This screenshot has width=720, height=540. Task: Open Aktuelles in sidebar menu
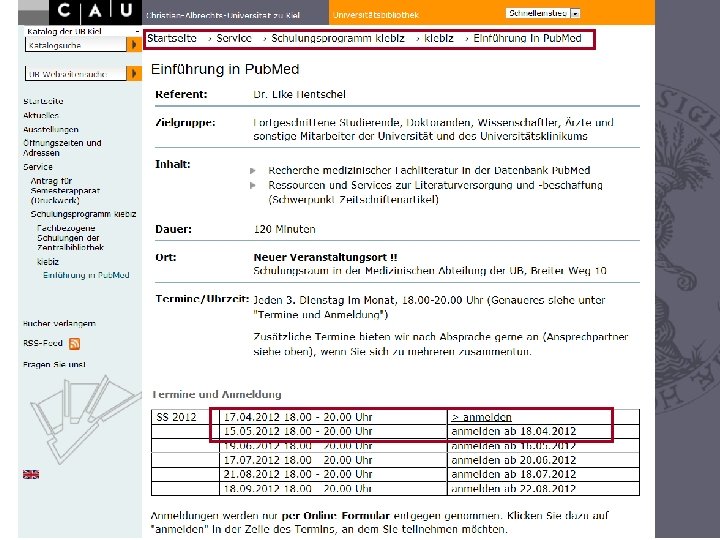pos(41,115)
